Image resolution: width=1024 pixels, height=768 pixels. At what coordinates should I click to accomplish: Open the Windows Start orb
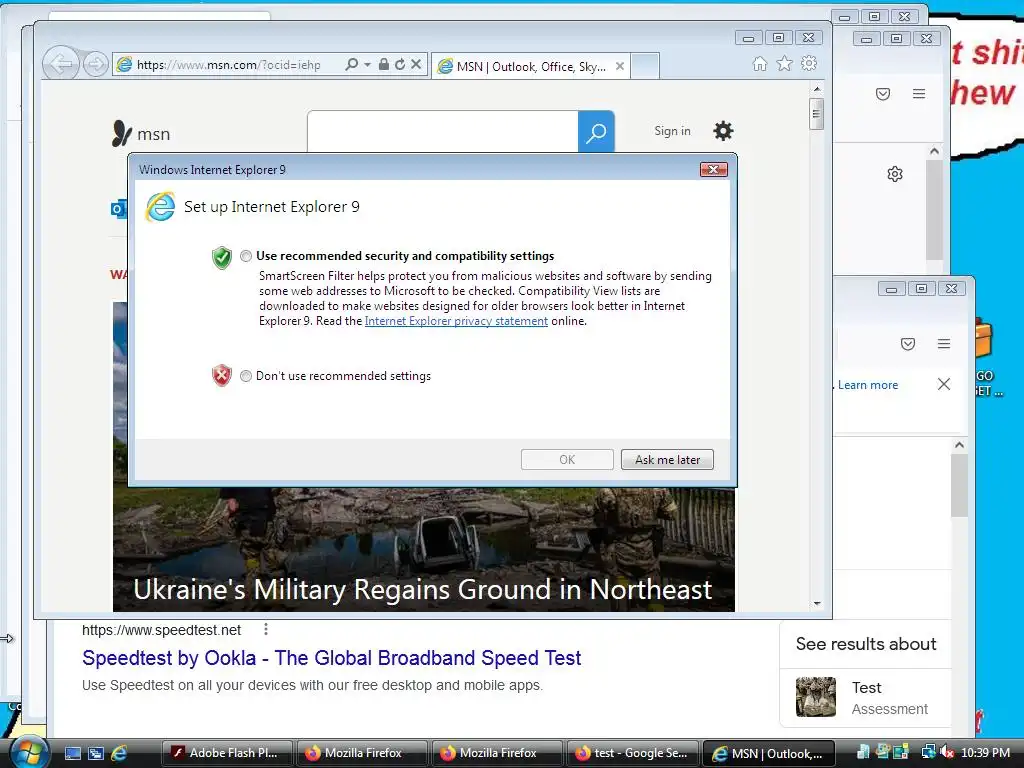29,753
